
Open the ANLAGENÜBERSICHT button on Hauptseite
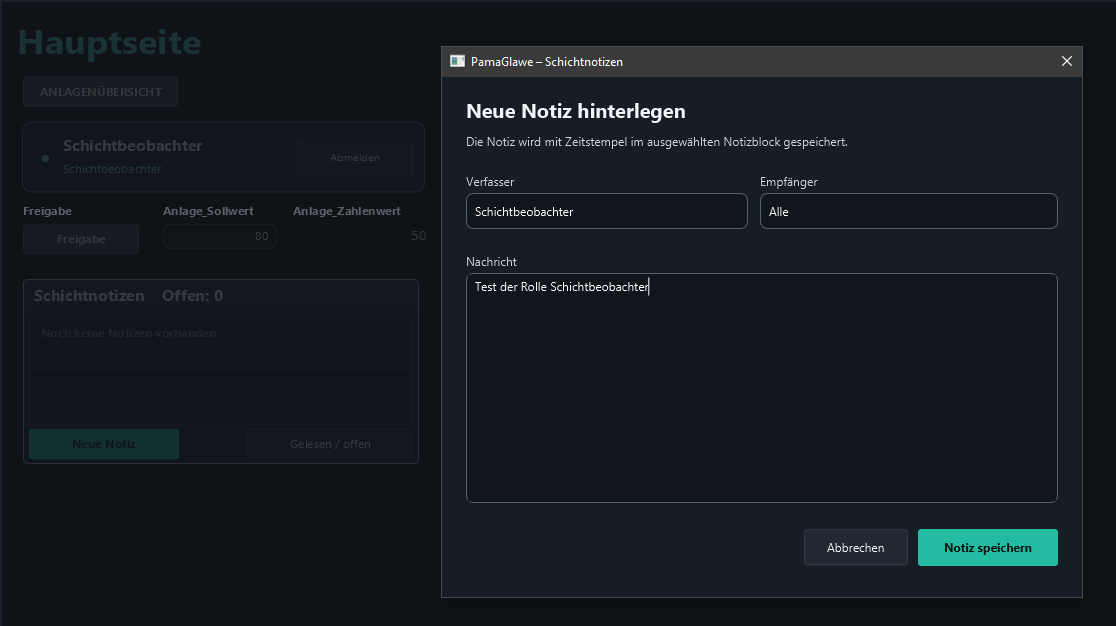(100, 92)
